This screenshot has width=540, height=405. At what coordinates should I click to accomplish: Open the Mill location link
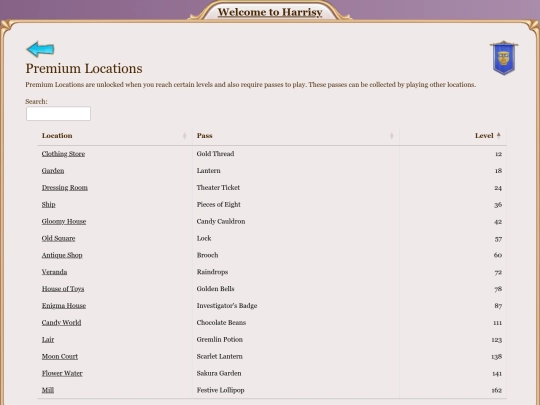point(48,390)
